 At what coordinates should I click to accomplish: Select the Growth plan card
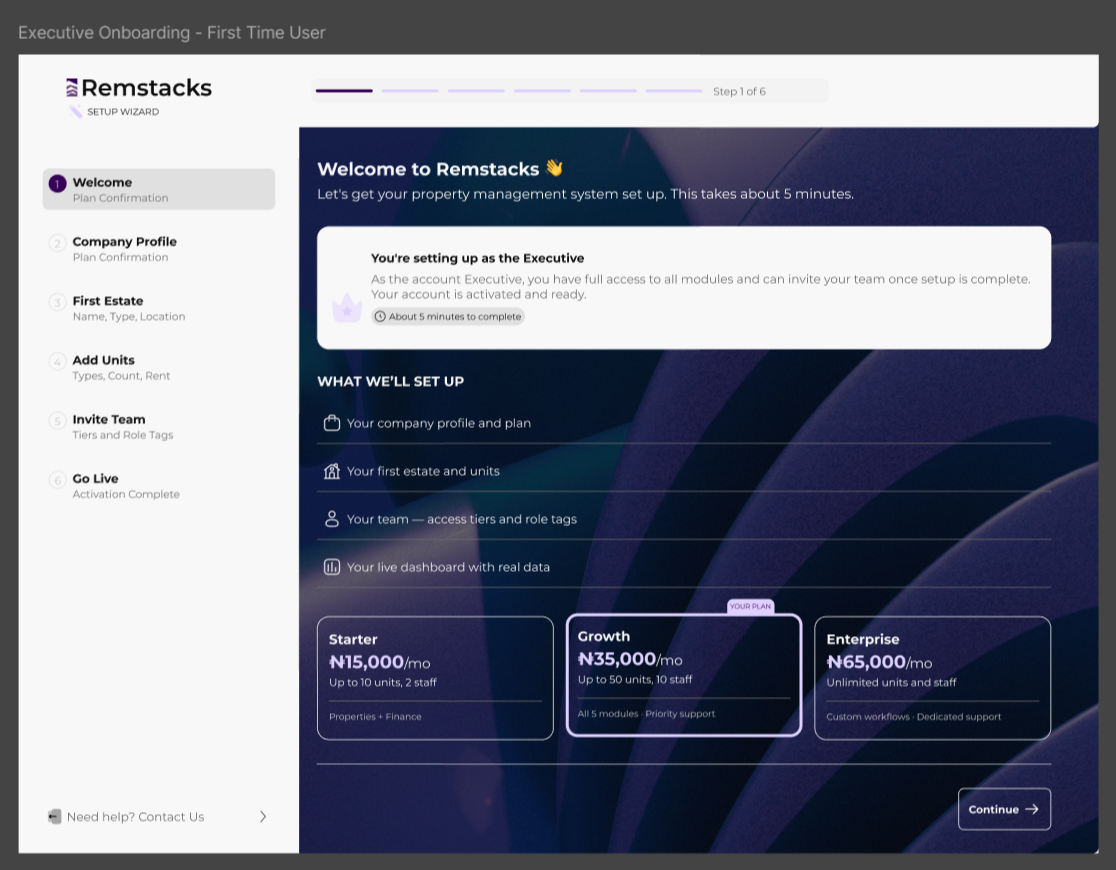coord(684,675)
